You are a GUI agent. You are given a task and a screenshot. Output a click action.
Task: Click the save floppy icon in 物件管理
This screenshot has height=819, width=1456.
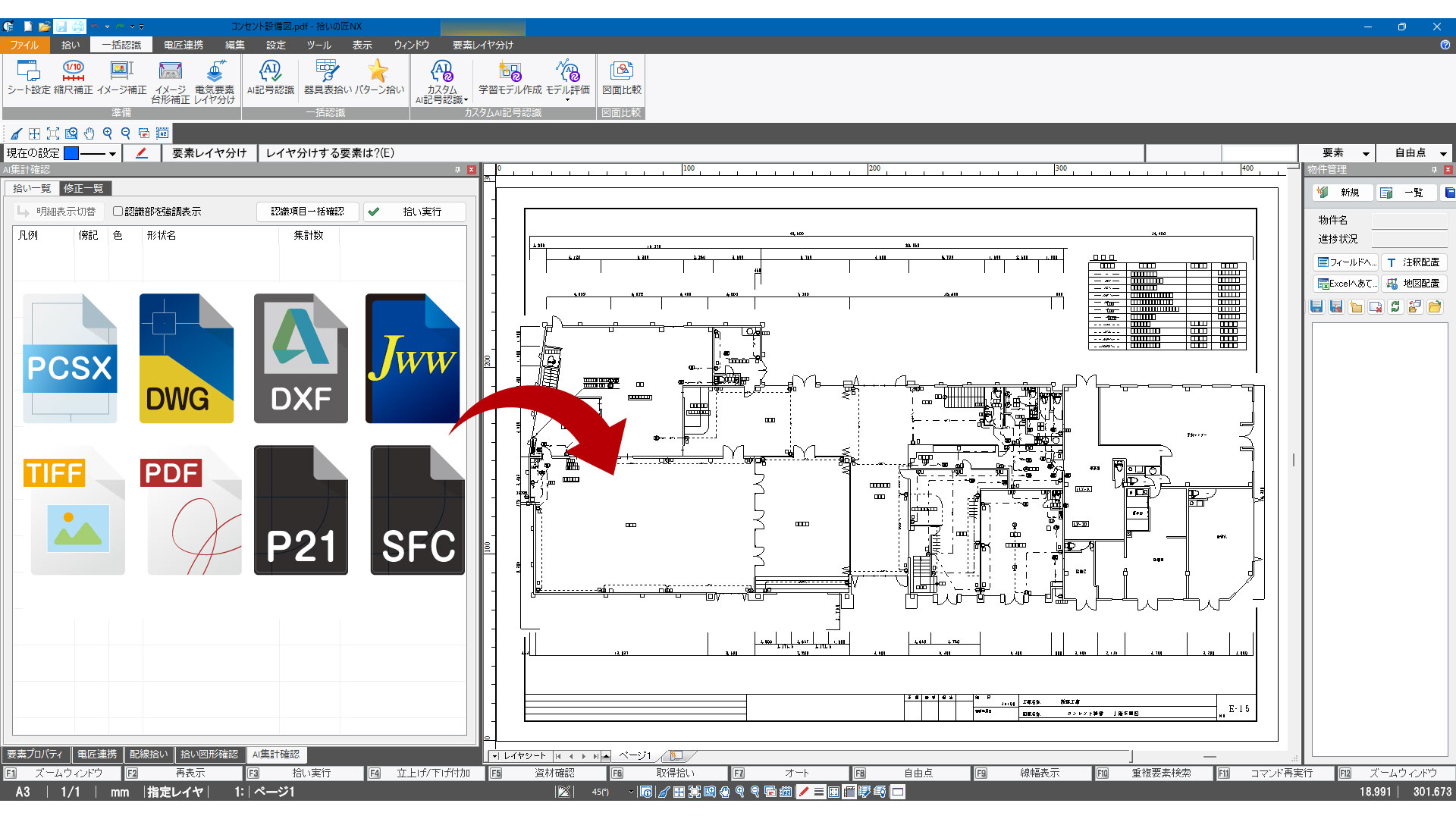pyautogui.click(x=1316, y=306)
